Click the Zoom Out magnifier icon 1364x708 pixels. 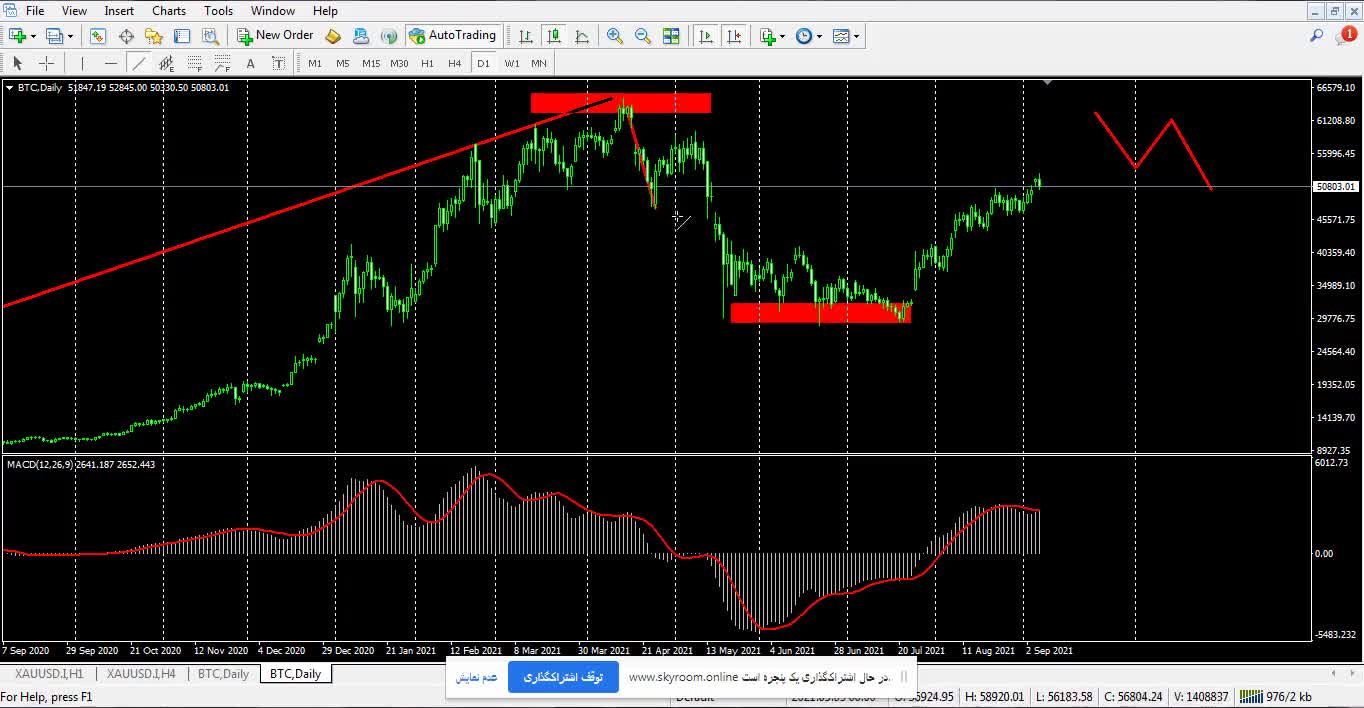pyautogui.click(x=642, y=35)
